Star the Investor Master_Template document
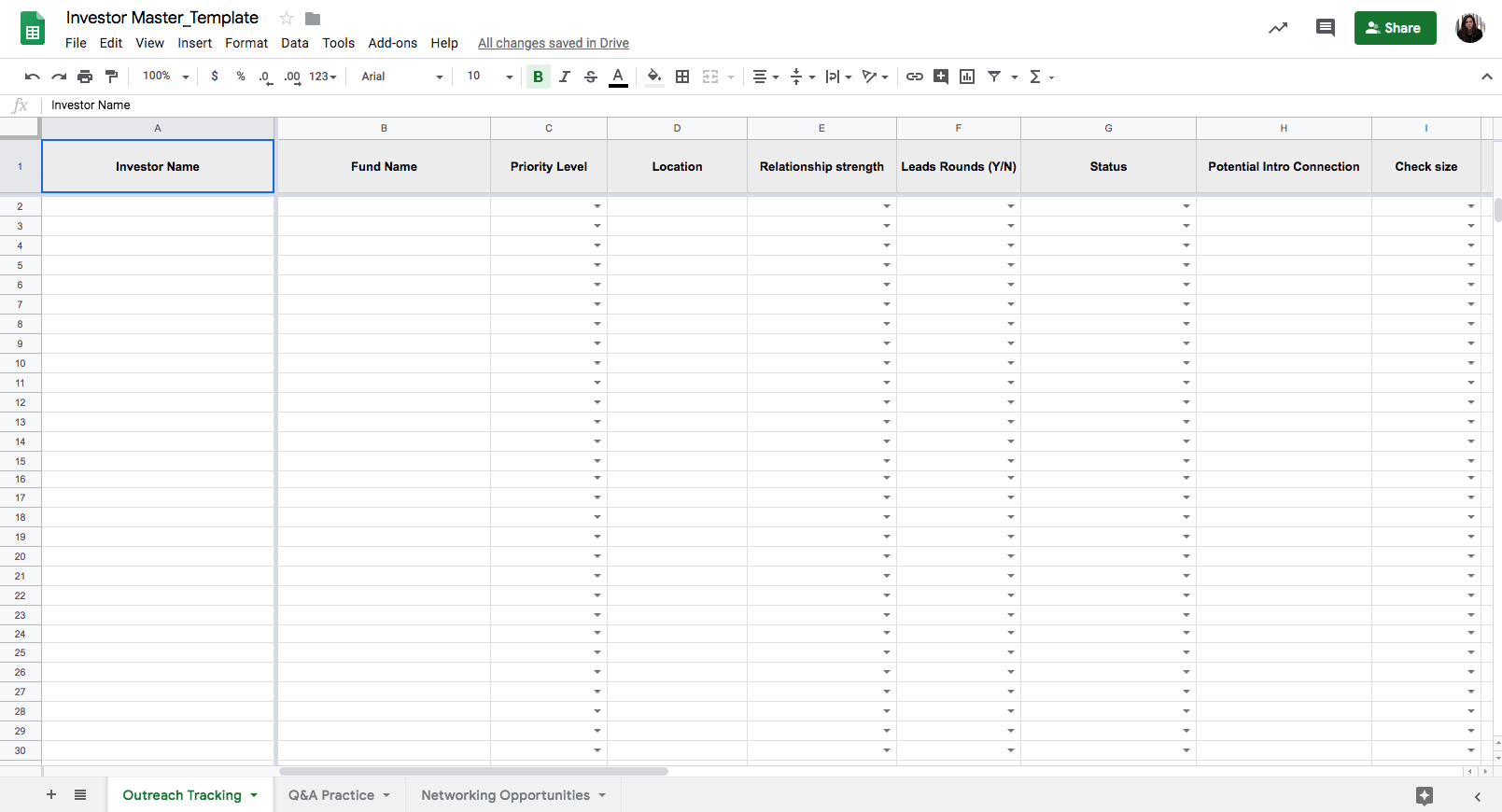Viewport: 1502px width, 812px height. tap(287, 19)
